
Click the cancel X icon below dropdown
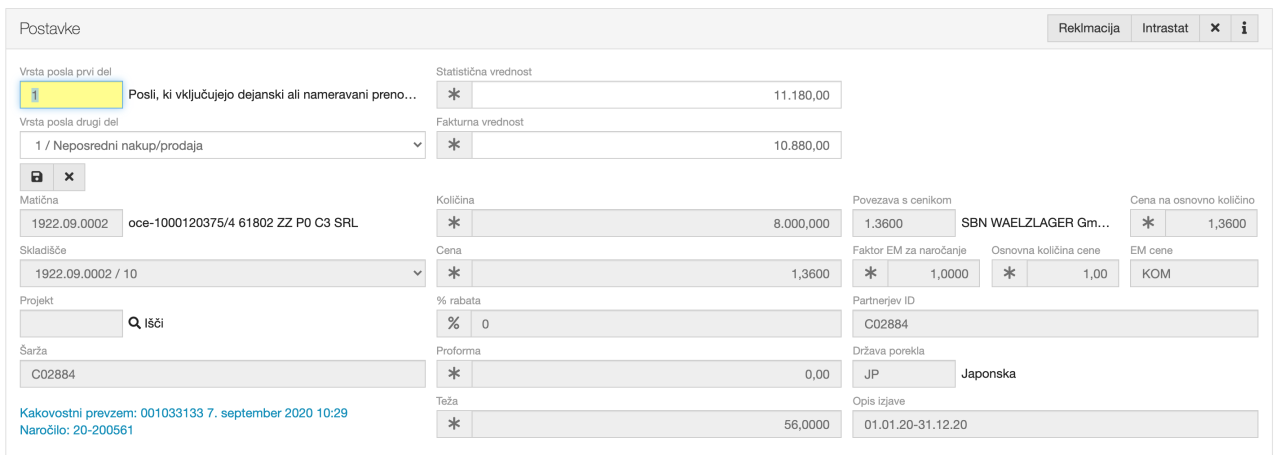pos(69,177)
